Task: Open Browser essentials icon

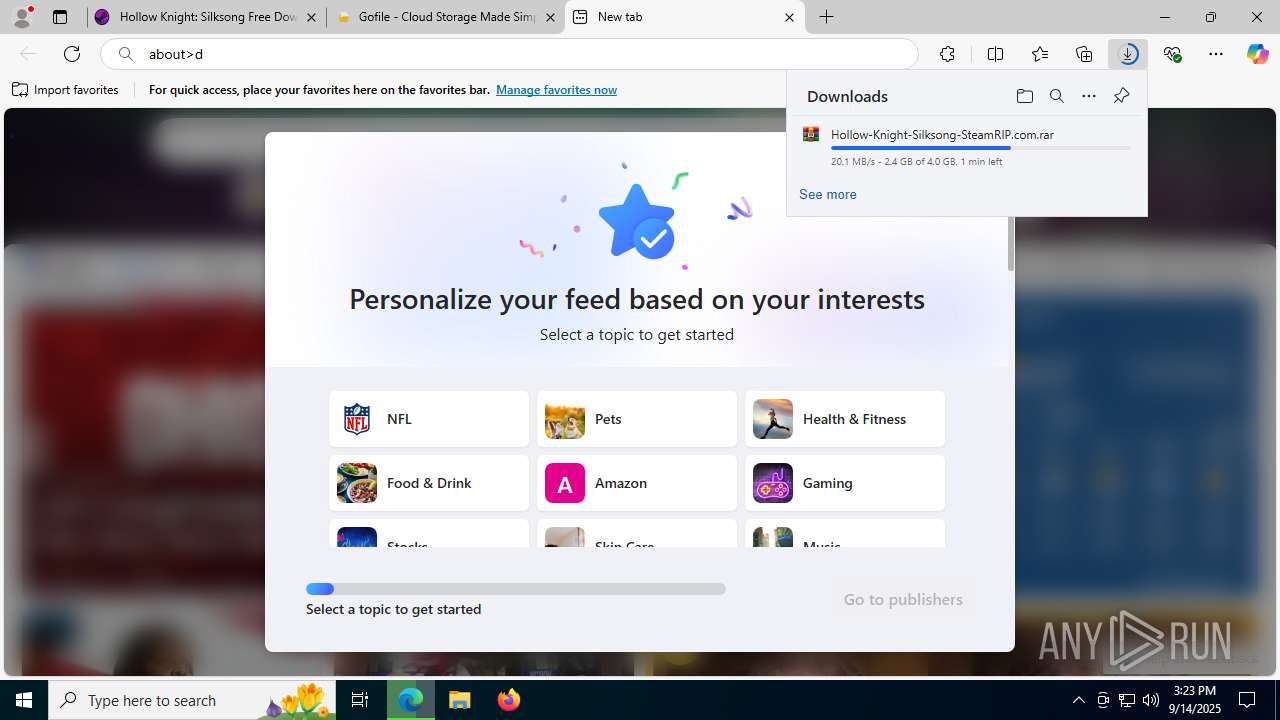Action: [1172, 54]
